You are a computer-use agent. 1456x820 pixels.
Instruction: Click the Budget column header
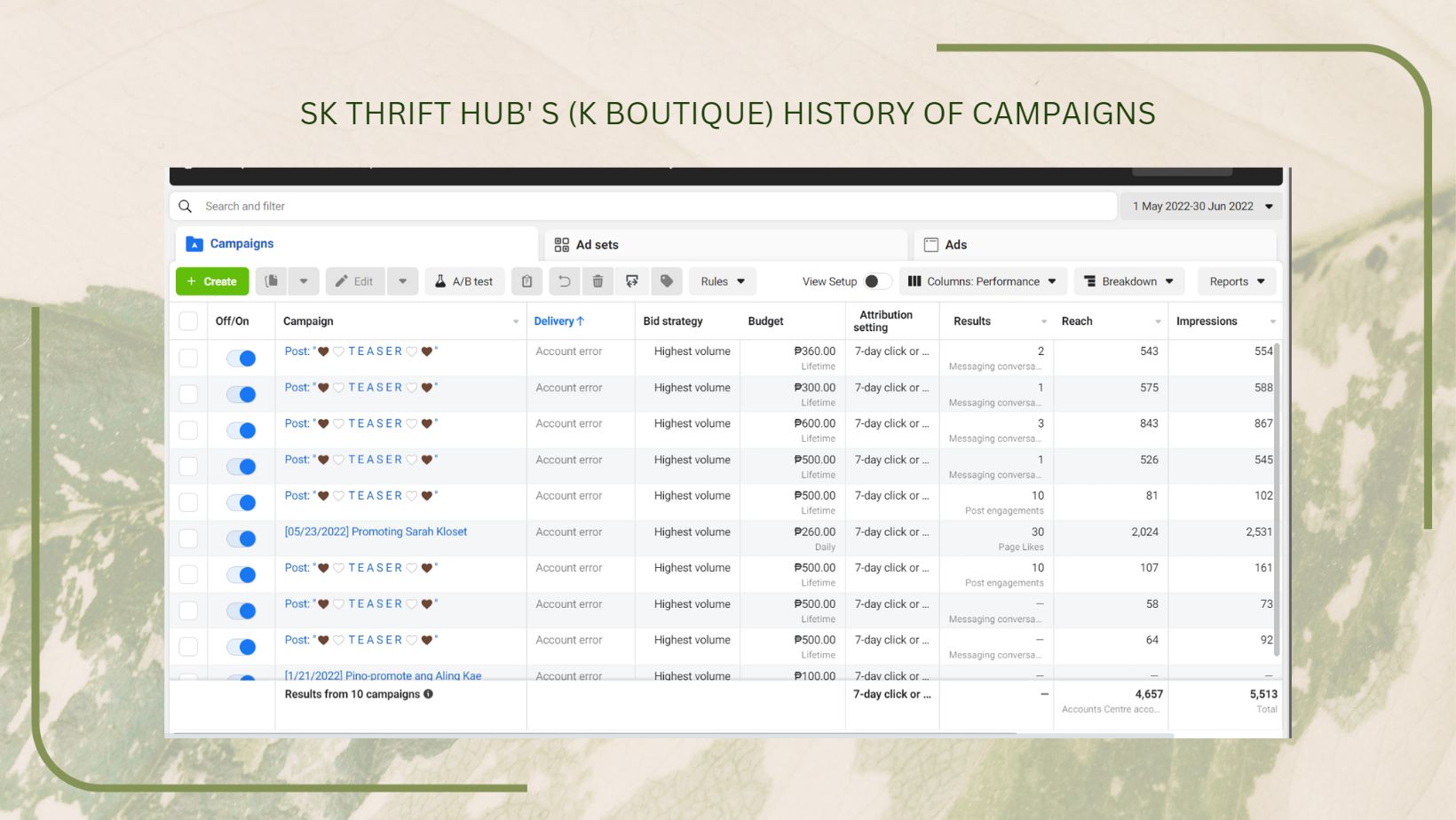765,321
